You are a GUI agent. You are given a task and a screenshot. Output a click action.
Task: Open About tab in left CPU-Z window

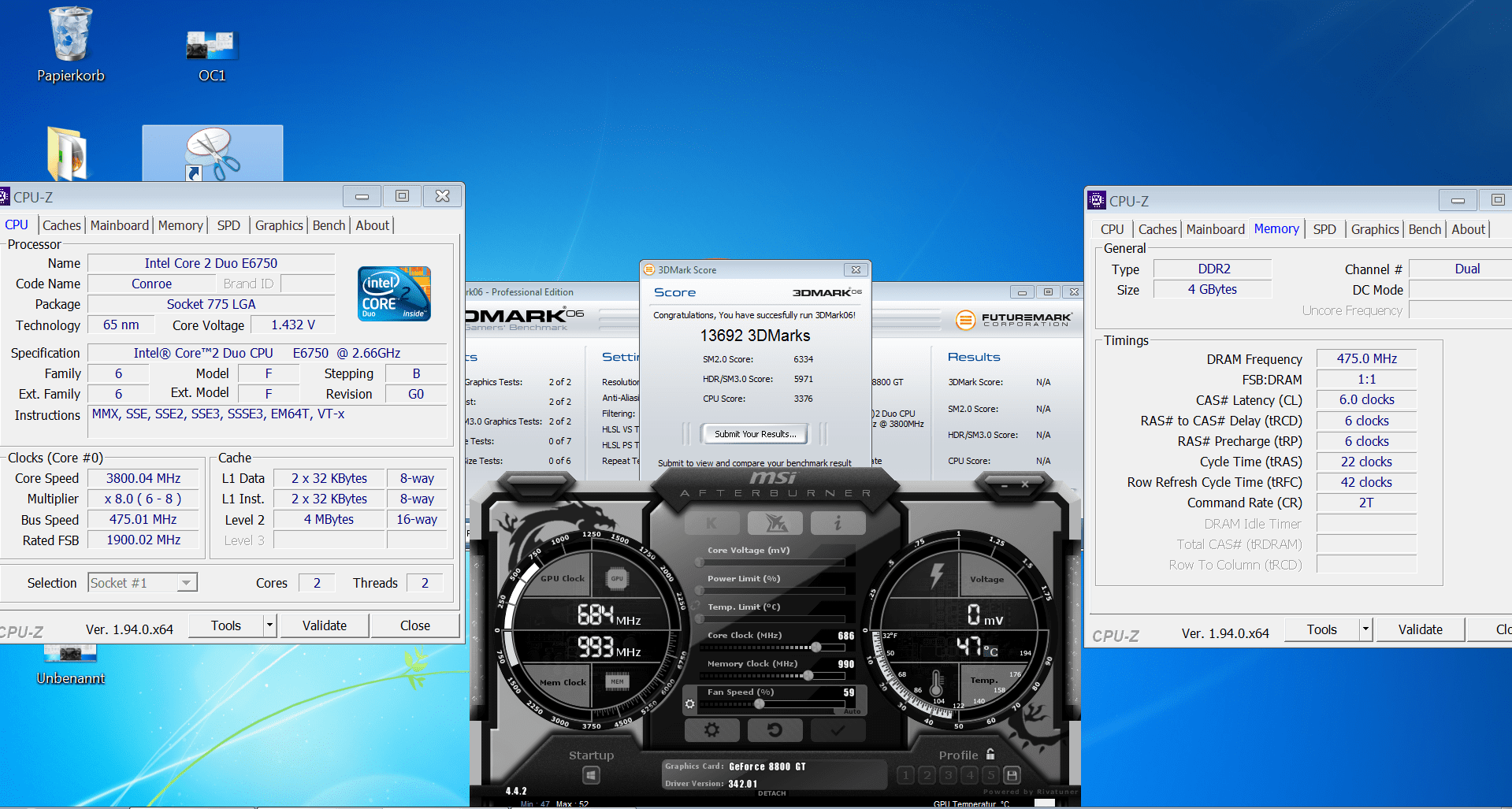[x=372, y=225]
